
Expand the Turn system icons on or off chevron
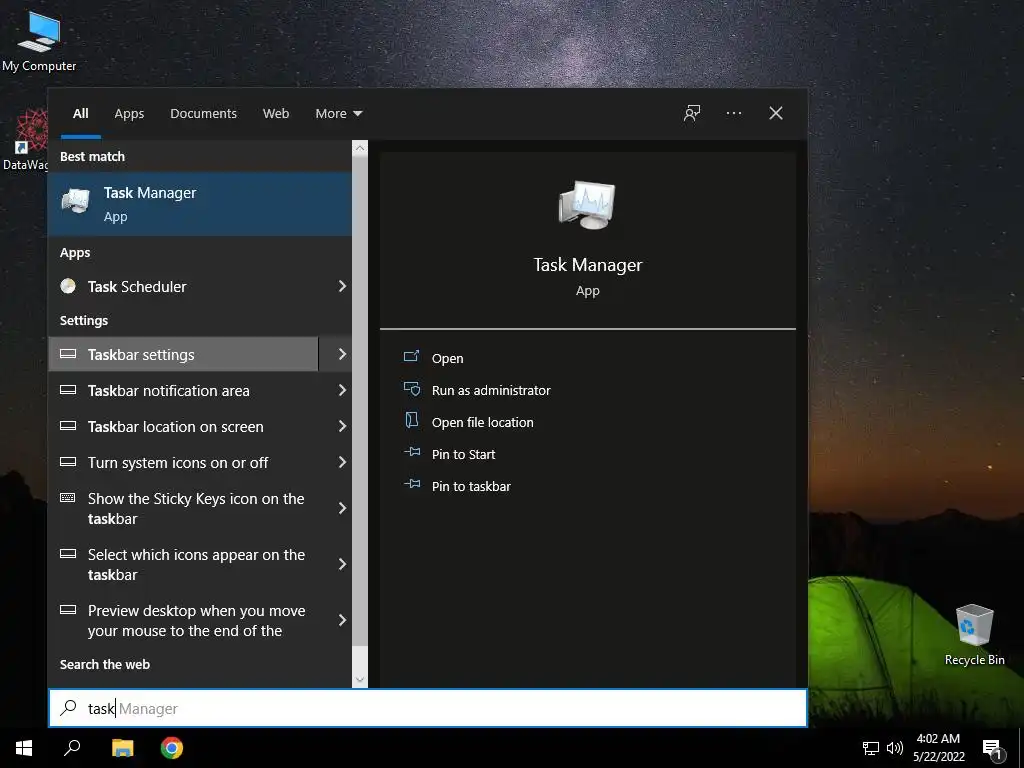pyautogui.click(x=342, y=462)
